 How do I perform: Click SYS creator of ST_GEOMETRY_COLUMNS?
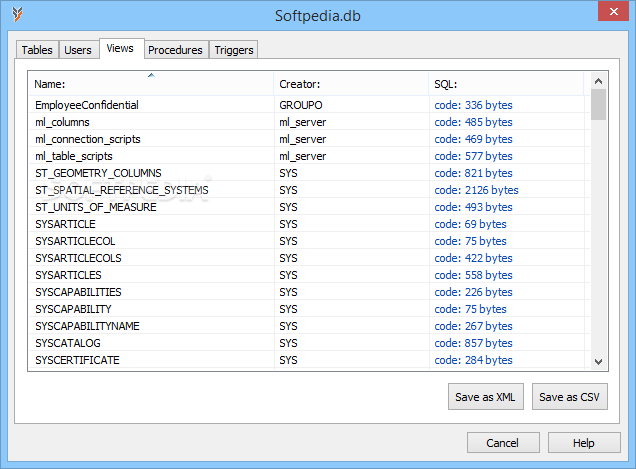(x=288, y=173)
